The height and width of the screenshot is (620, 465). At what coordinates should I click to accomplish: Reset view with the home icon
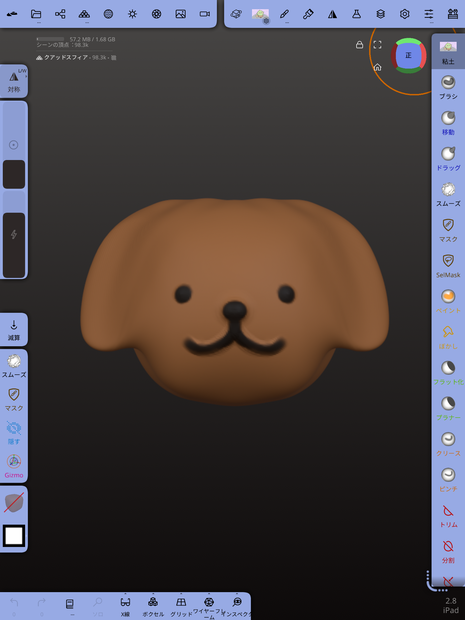[x=378, y=67]
